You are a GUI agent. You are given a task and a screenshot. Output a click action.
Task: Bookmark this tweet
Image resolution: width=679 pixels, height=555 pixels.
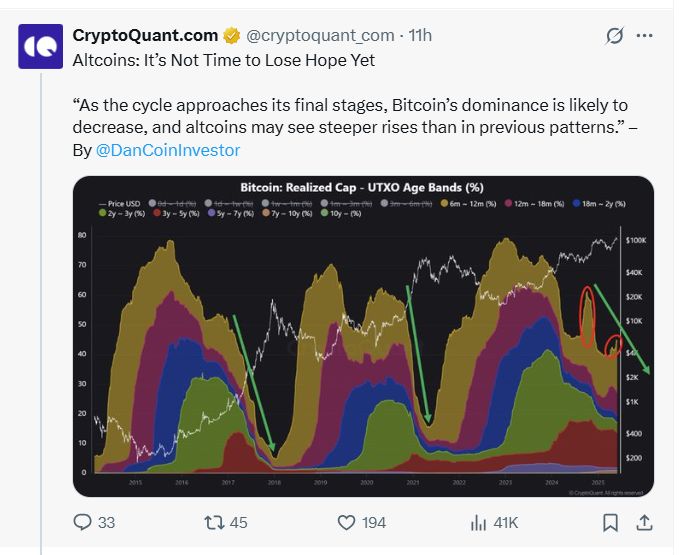point(611,522)
